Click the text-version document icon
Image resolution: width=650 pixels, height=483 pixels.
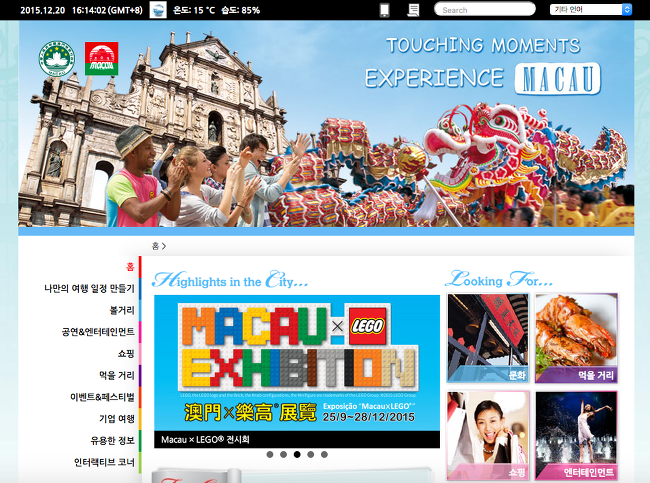413,10
